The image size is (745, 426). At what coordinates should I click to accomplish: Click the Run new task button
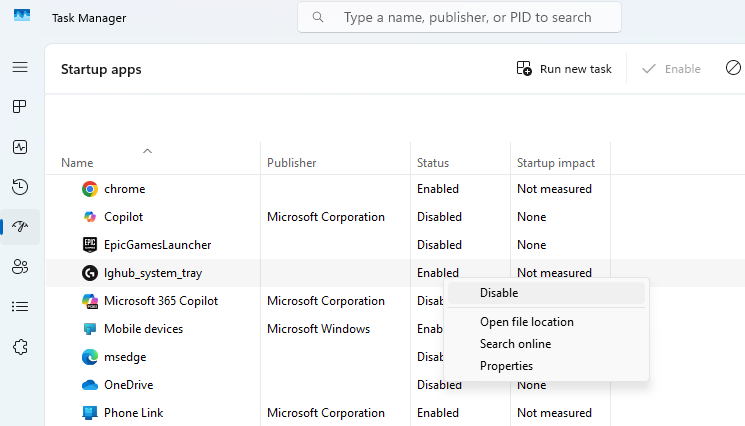564,69
